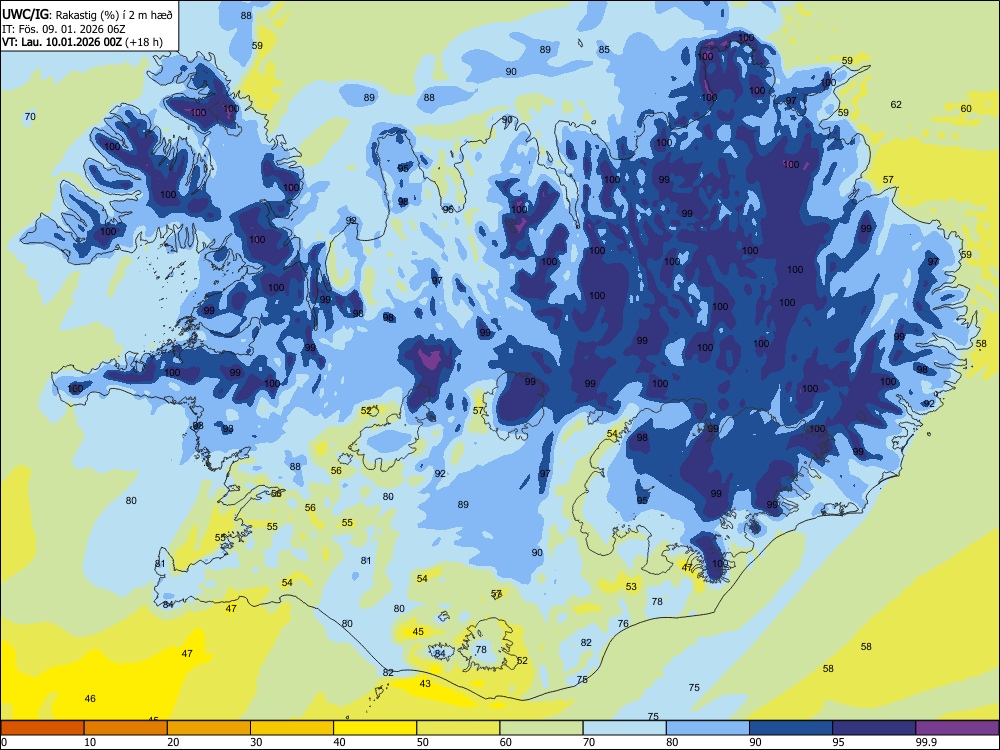Click the 'UWC/IG' title text
The width and height of the screenshot is (1000, 750).
(x=26, y=13)
